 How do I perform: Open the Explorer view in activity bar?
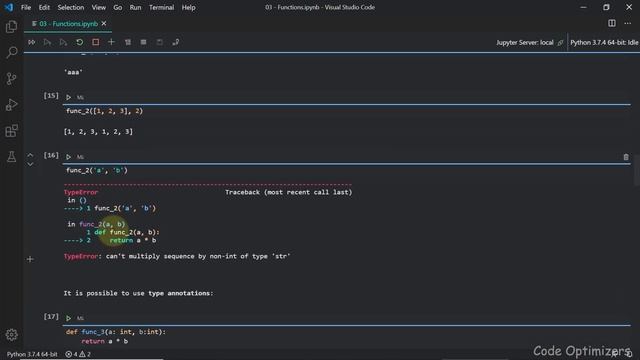[x=11, y=27]
